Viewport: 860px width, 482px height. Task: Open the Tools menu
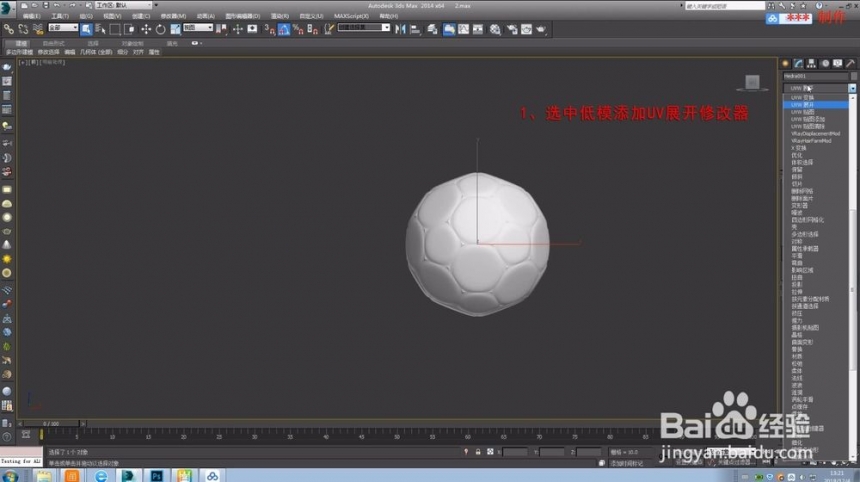pyautogui.click(x=60, y=16)
